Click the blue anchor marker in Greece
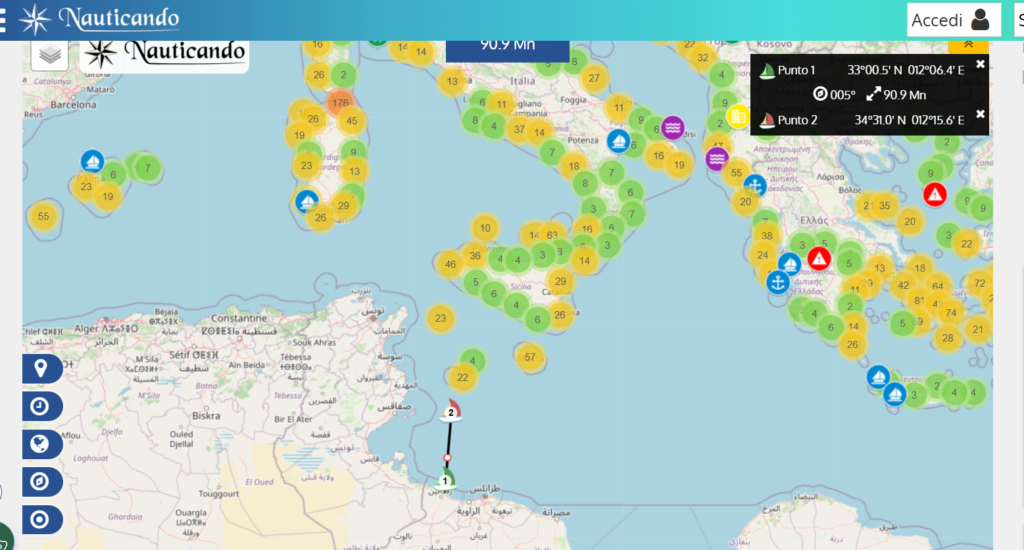This screenshot has width=1024, height=550. pyautogui.click(x=778, y=282)
